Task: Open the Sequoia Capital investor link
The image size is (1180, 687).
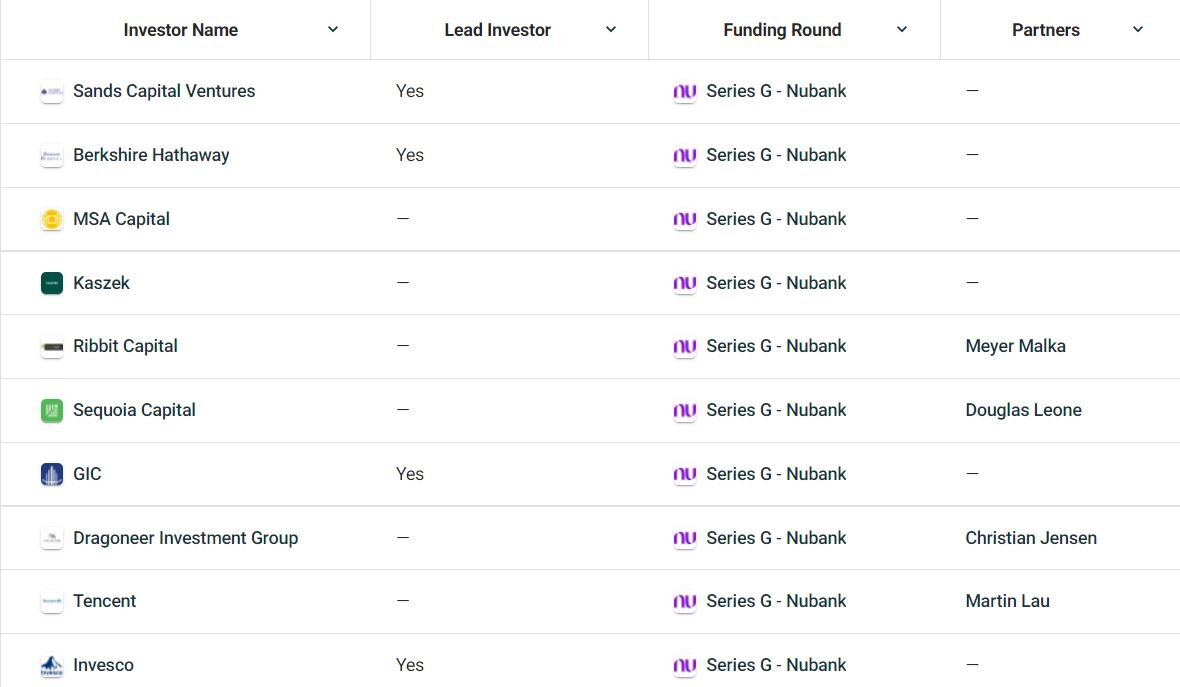Action: [134, 410]
